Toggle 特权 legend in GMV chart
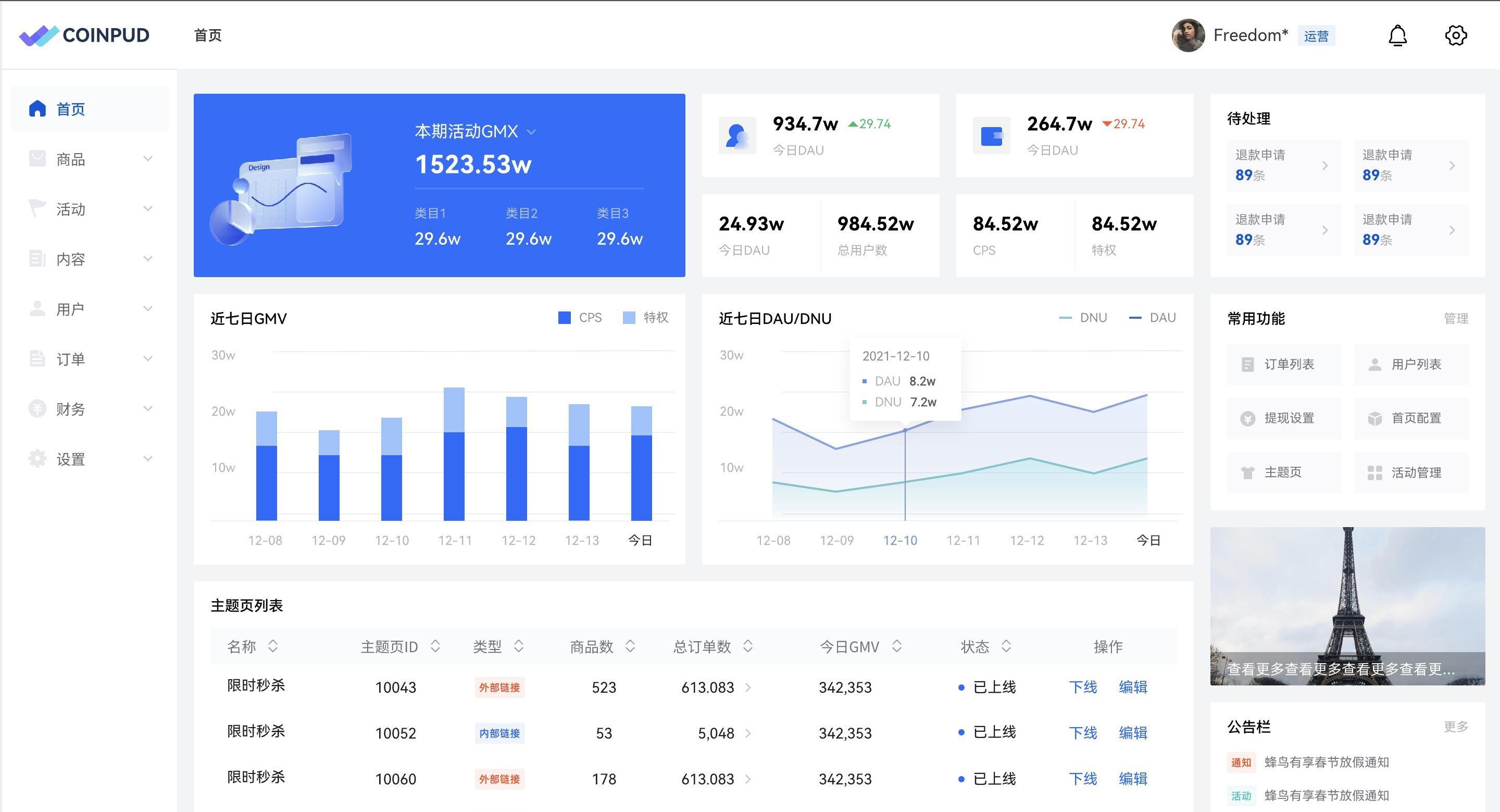 [646, 318]
